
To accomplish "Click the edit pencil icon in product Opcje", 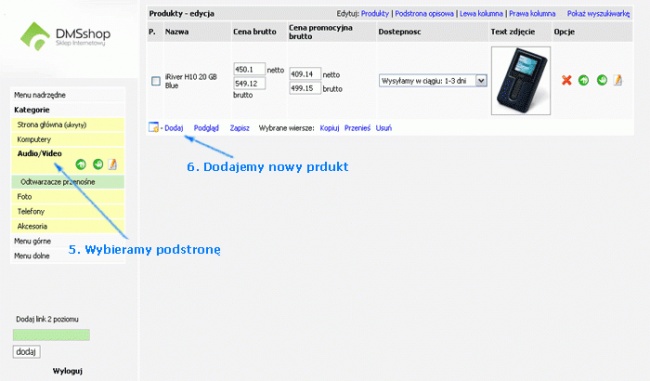I will 618,80.
